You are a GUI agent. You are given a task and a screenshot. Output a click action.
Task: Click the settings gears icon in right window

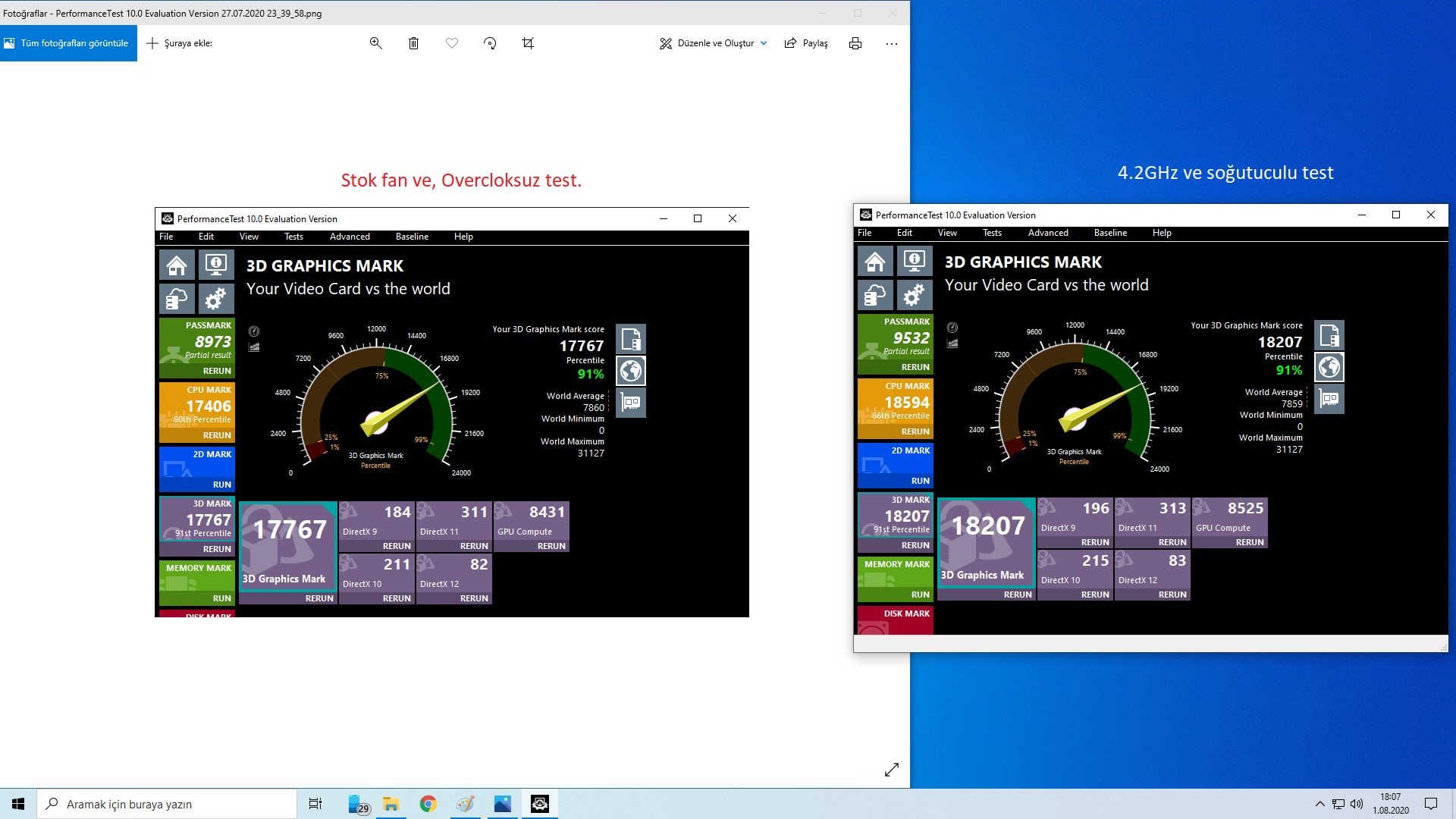pyautogui.click(x=915, y=295)
